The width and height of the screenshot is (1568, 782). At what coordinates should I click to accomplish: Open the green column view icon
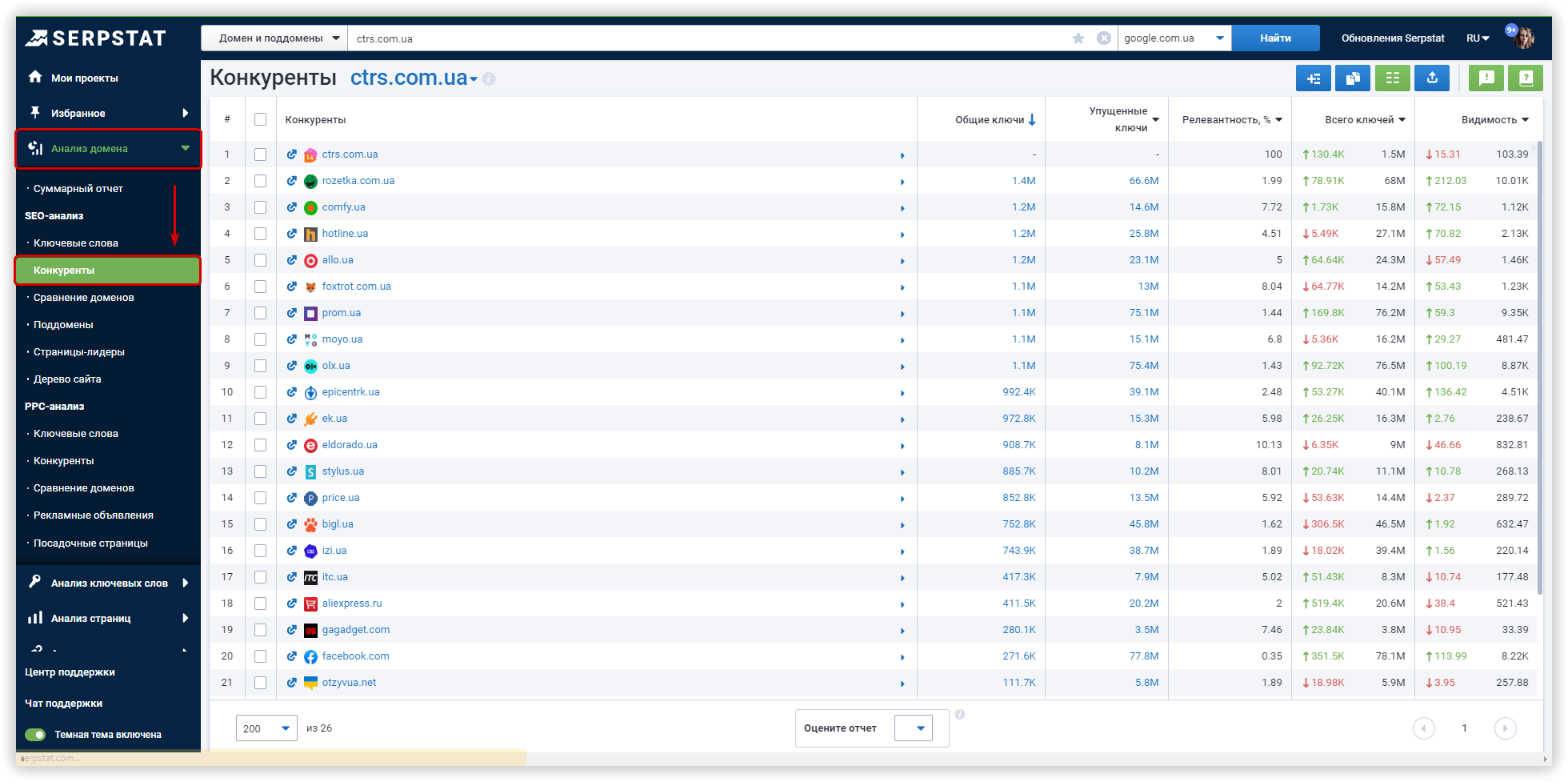(1393, 78)
